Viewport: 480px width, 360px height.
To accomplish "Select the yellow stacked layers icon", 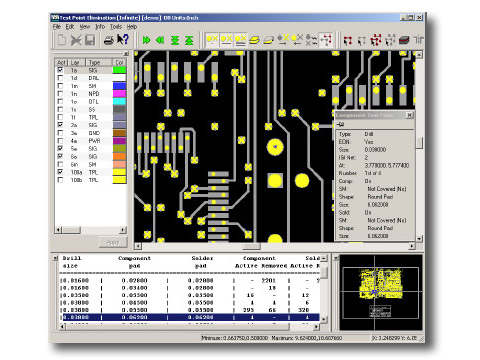I will (x=254, y=40).
